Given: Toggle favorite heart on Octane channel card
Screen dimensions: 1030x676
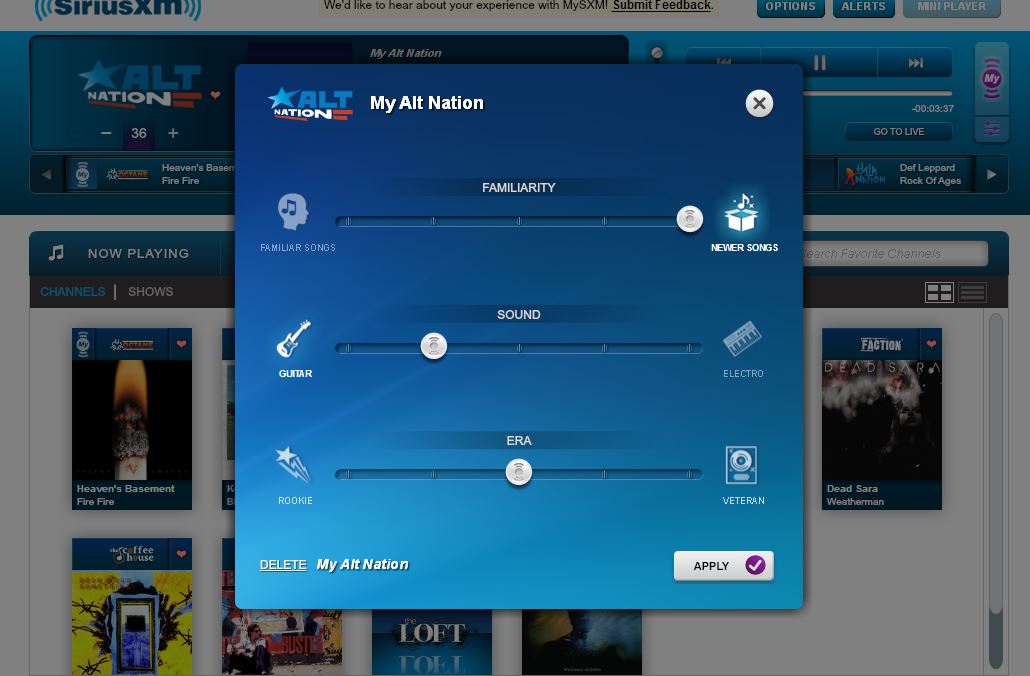Looking at the screenshot, I should (x=181, y=344).
